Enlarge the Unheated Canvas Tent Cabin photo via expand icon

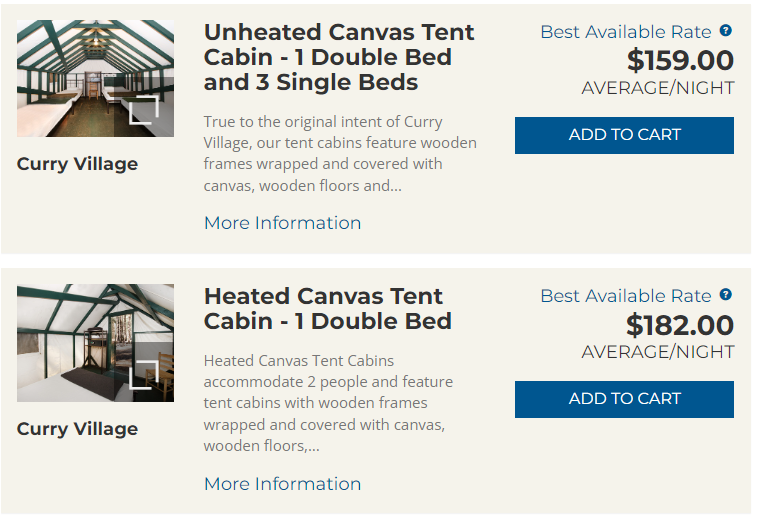145,109
